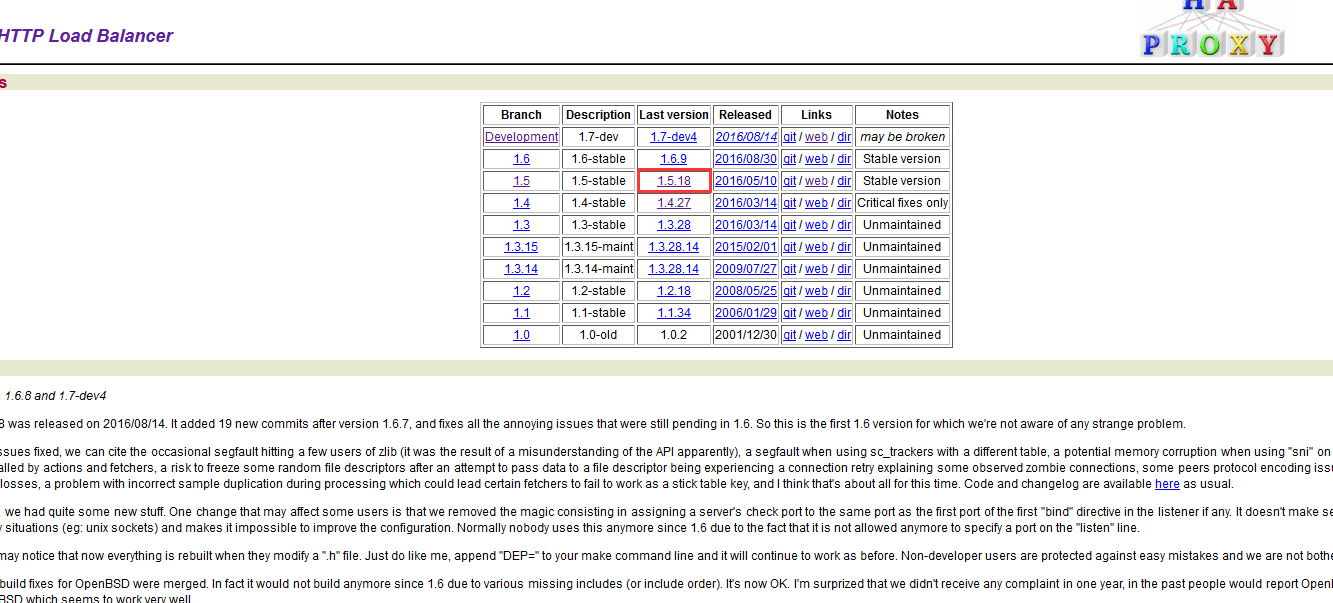1333x603 pixels.
Task: Open the 1.3.14 branch link
Action: [521, 269]
